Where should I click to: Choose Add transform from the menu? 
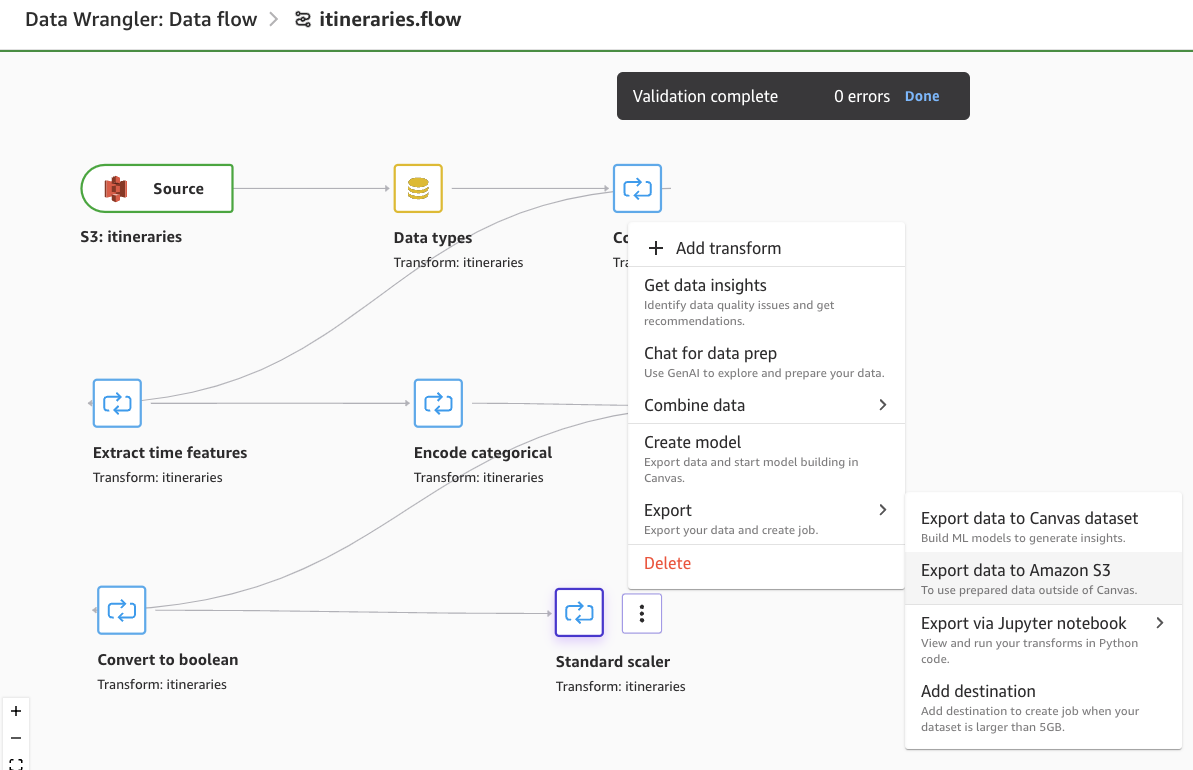766,248
